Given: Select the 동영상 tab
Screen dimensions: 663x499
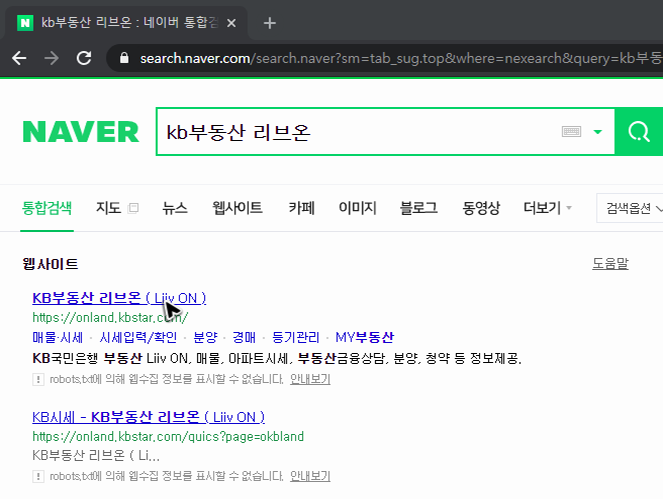Looking at the screenshot, I should [481, 208].
